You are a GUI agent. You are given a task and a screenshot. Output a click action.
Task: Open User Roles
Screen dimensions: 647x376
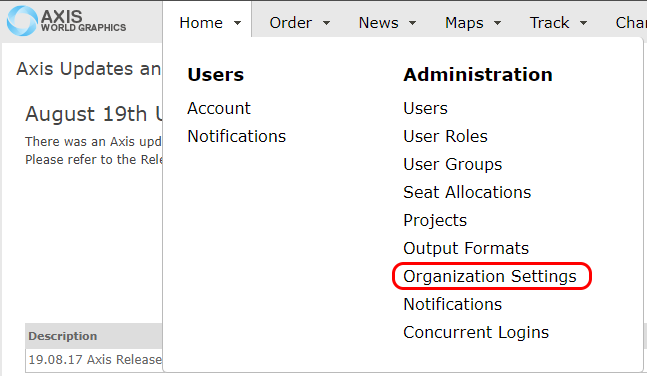445,137
